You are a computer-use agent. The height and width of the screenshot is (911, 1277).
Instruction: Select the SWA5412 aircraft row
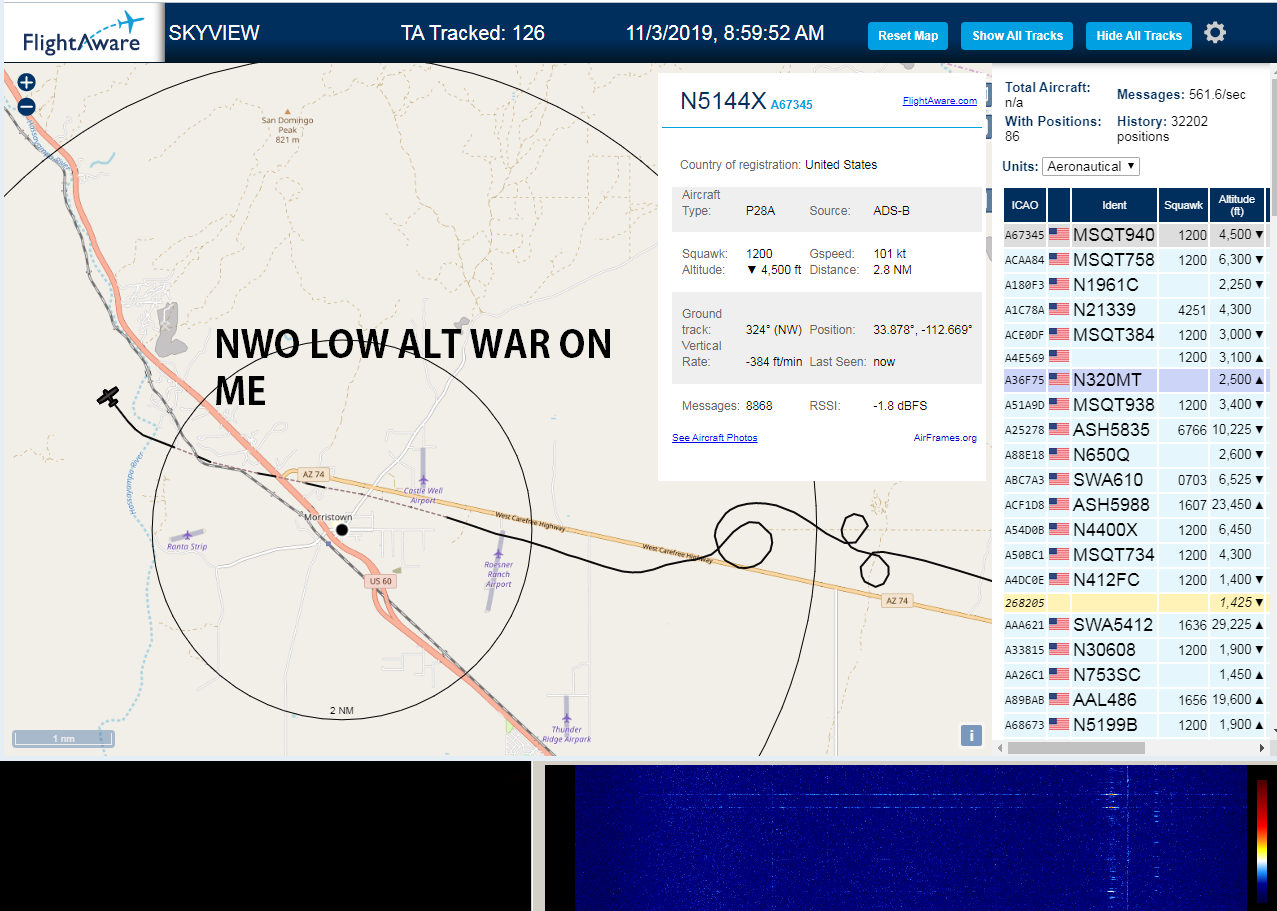(x=1135, y=625)
